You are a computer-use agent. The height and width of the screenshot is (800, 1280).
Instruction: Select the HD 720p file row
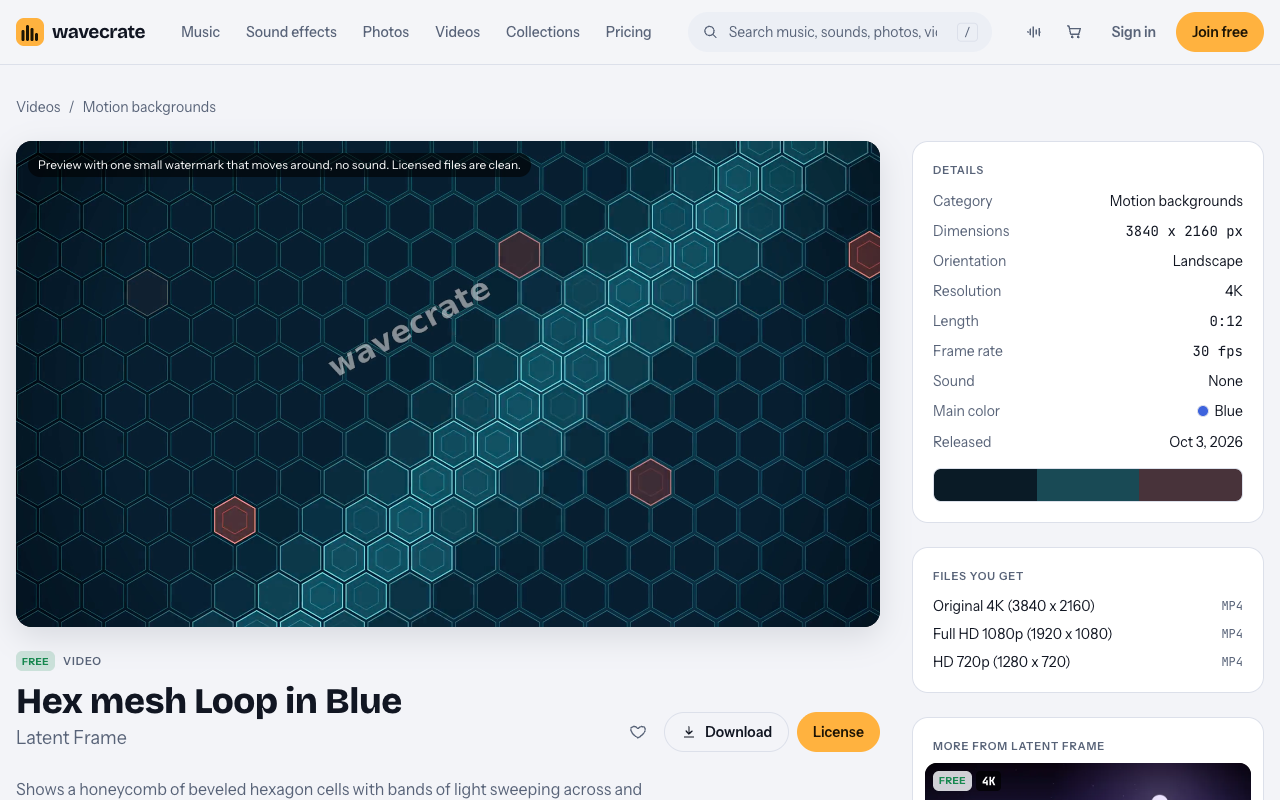click(x=1088, y=662)
